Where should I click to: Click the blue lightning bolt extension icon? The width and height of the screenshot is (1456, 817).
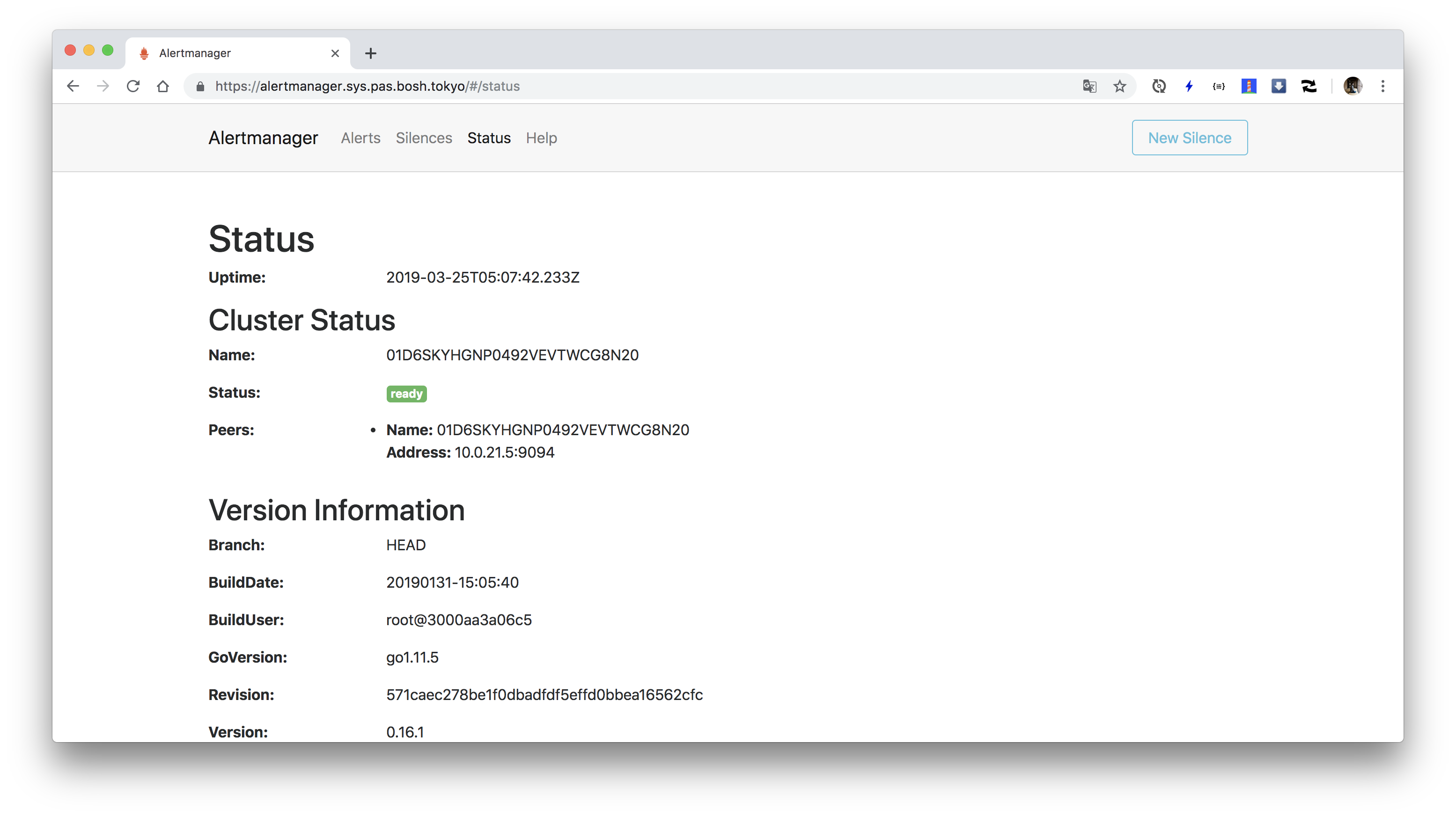[x=1189, y=86]
